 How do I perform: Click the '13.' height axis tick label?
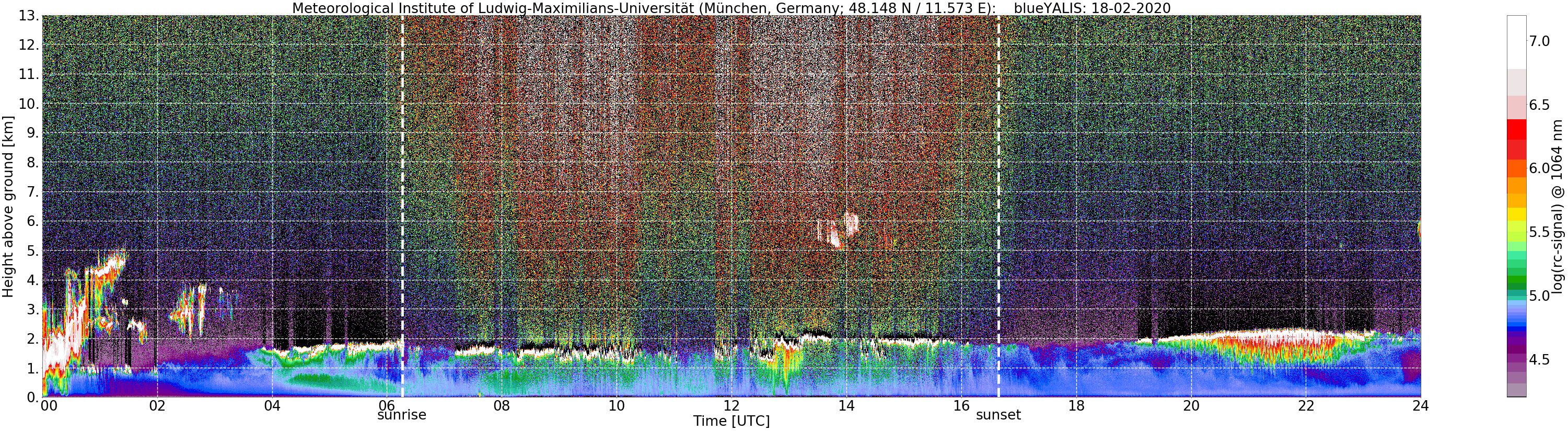pyautogui.click(x=29, y=16)
